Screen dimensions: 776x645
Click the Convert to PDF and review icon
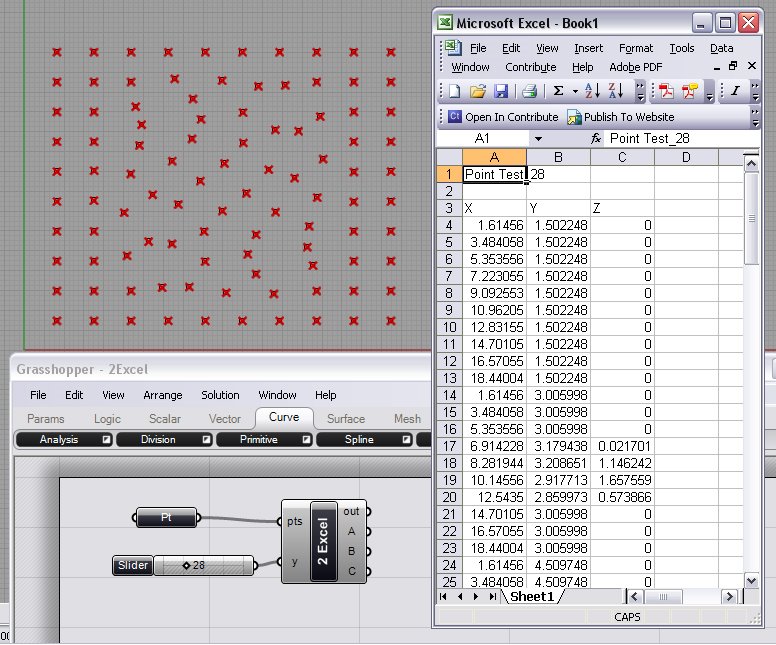689,91
